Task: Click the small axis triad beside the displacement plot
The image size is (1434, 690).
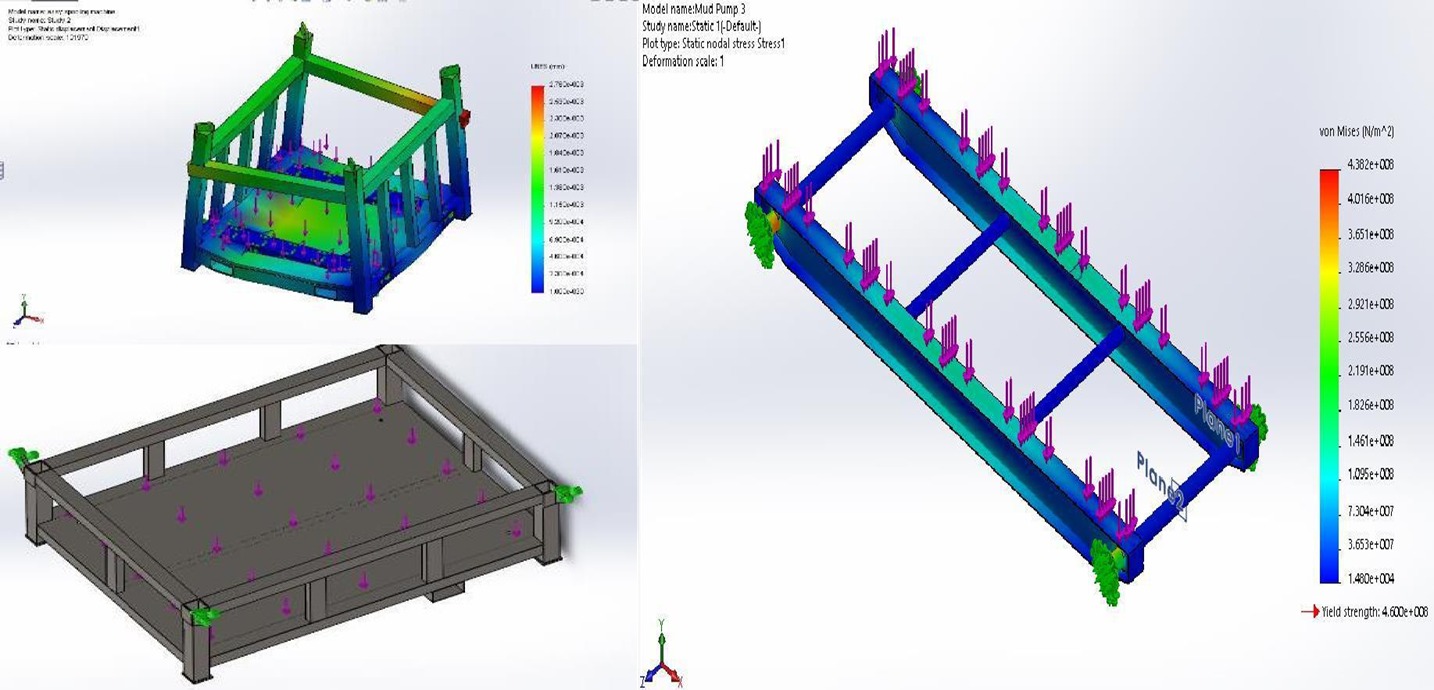Action: [x=26, y=313]
